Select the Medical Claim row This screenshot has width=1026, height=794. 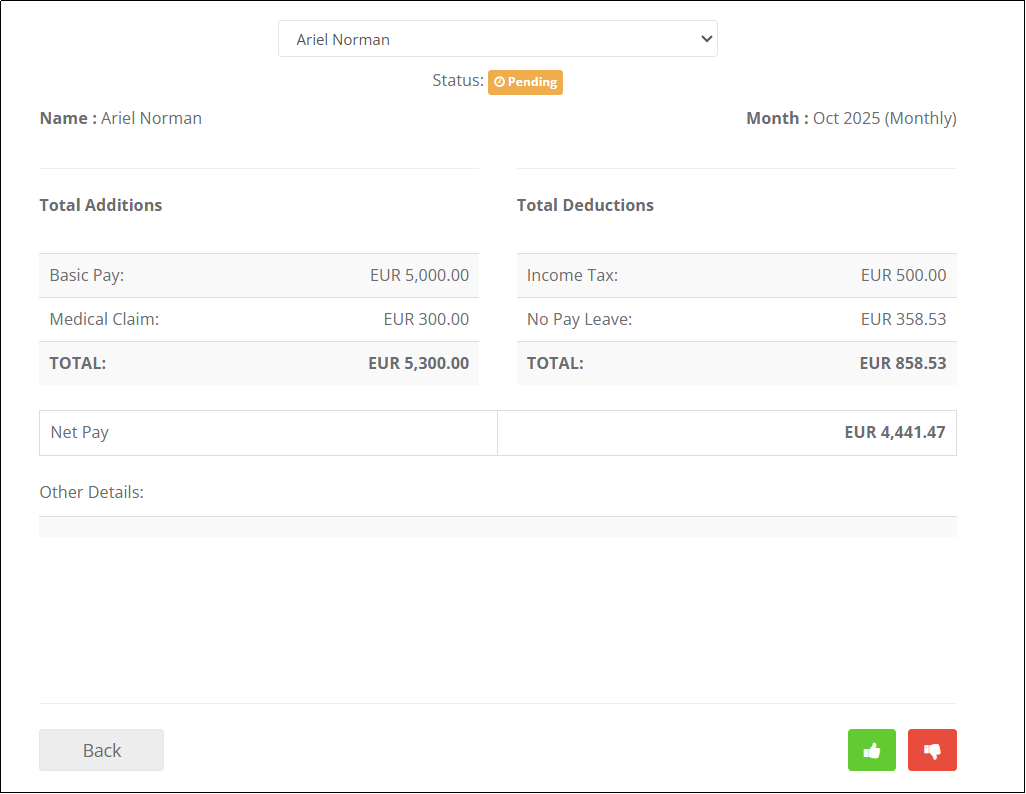pos(259,319)
